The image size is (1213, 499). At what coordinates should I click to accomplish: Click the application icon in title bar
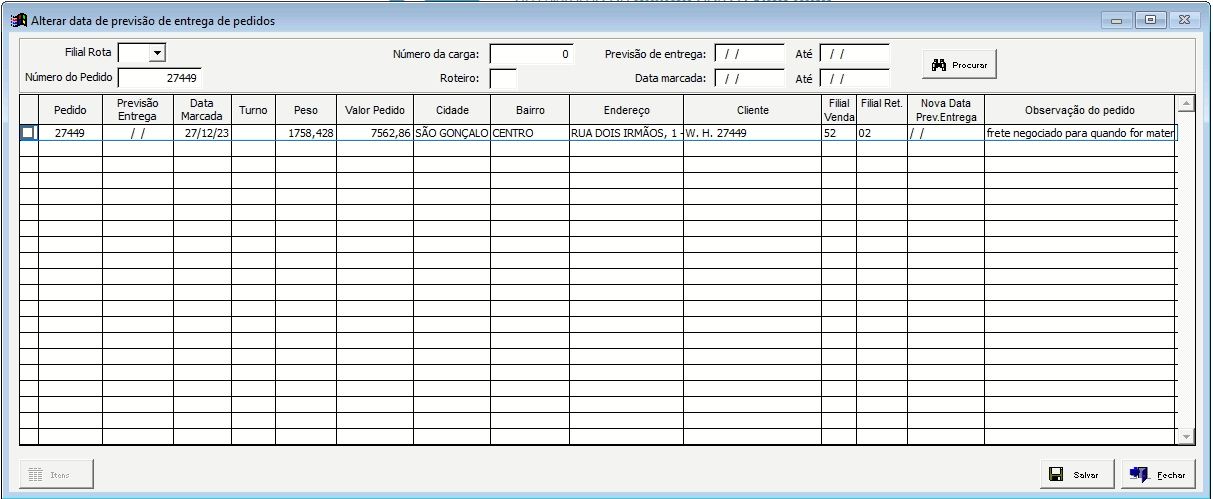18,20
